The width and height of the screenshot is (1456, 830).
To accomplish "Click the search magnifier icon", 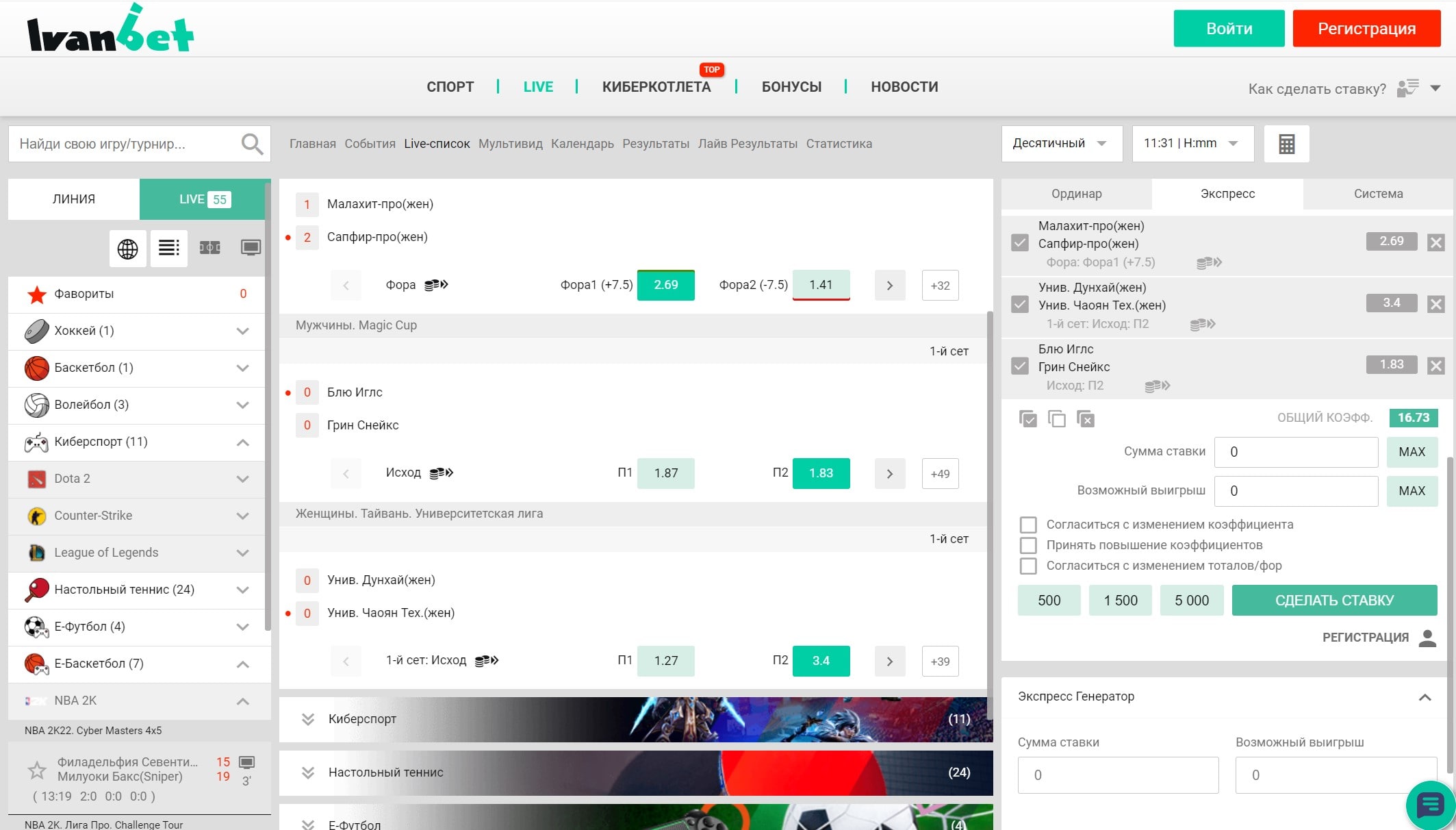I will pyautogui.click(x=252, y=144).
